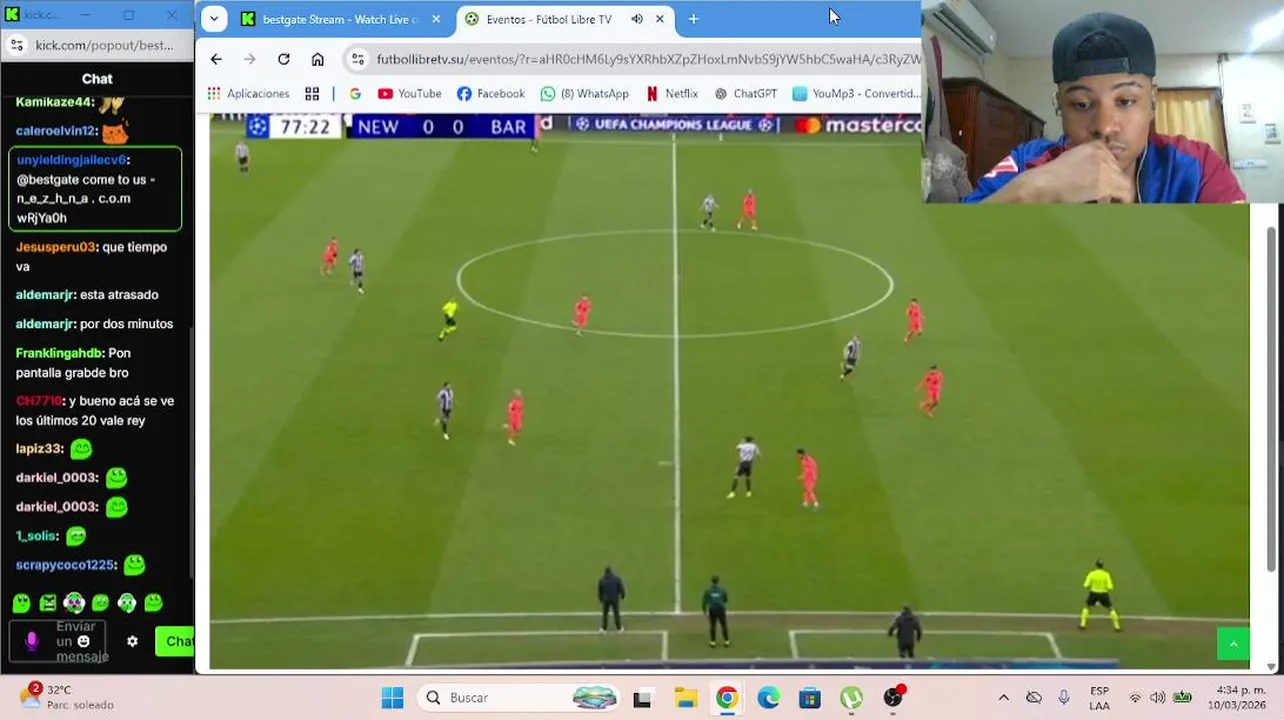1284x720 pixels.
Task: Click username lapiz33 in chat
Action: point(39,449)
